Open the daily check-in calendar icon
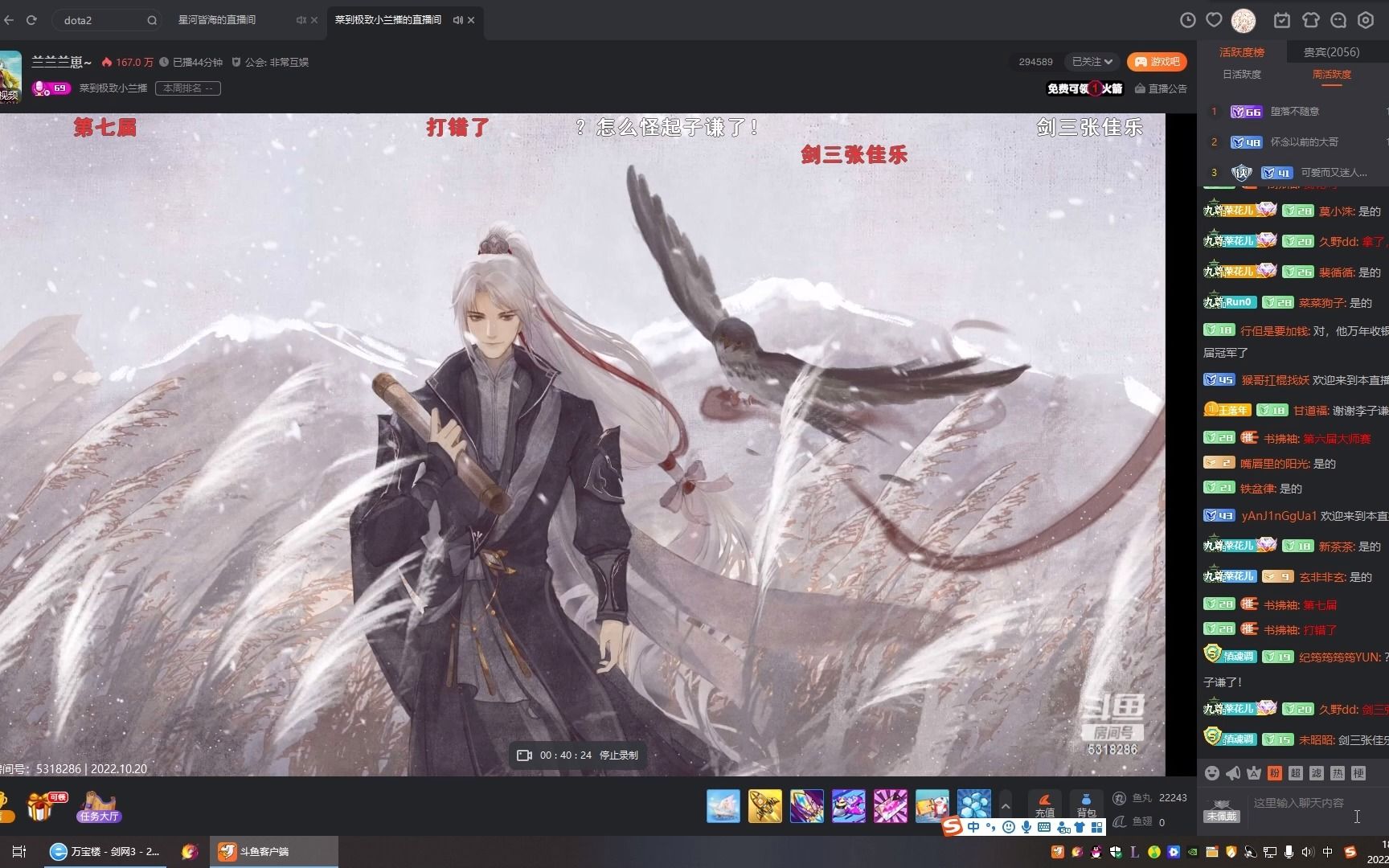This screenshot has width=1389, height=868. pos(1282,20)
